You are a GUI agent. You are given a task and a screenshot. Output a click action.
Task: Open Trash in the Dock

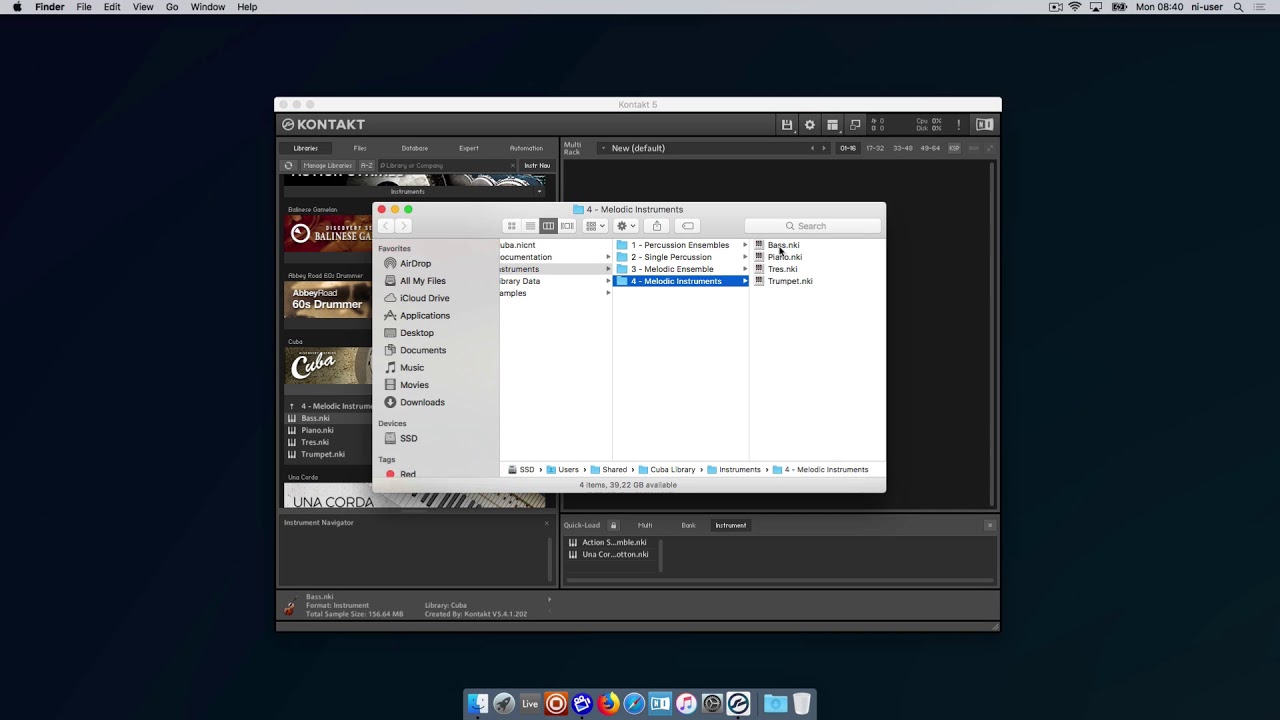(x=801, y=704)
